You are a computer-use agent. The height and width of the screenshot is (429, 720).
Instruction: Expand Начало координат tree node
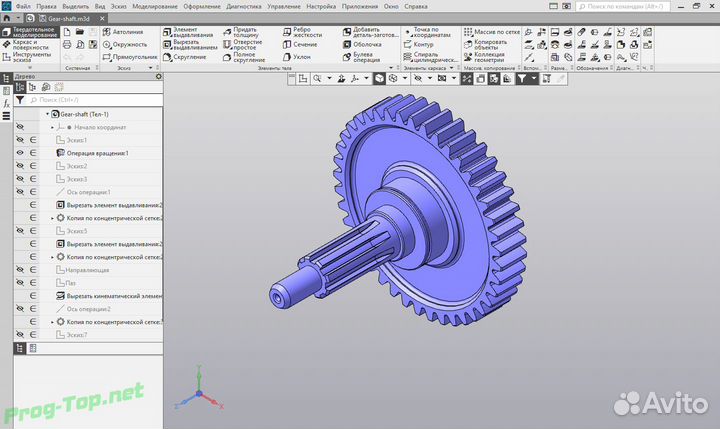tap(53, 127)
